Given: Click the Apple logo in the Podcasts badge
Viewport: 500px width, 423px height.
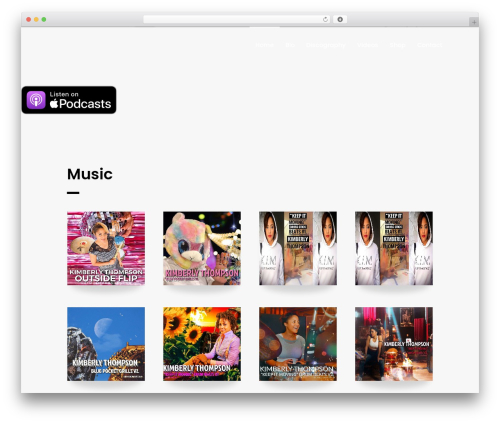Looking at the screenshot, I should coord(54,104).
